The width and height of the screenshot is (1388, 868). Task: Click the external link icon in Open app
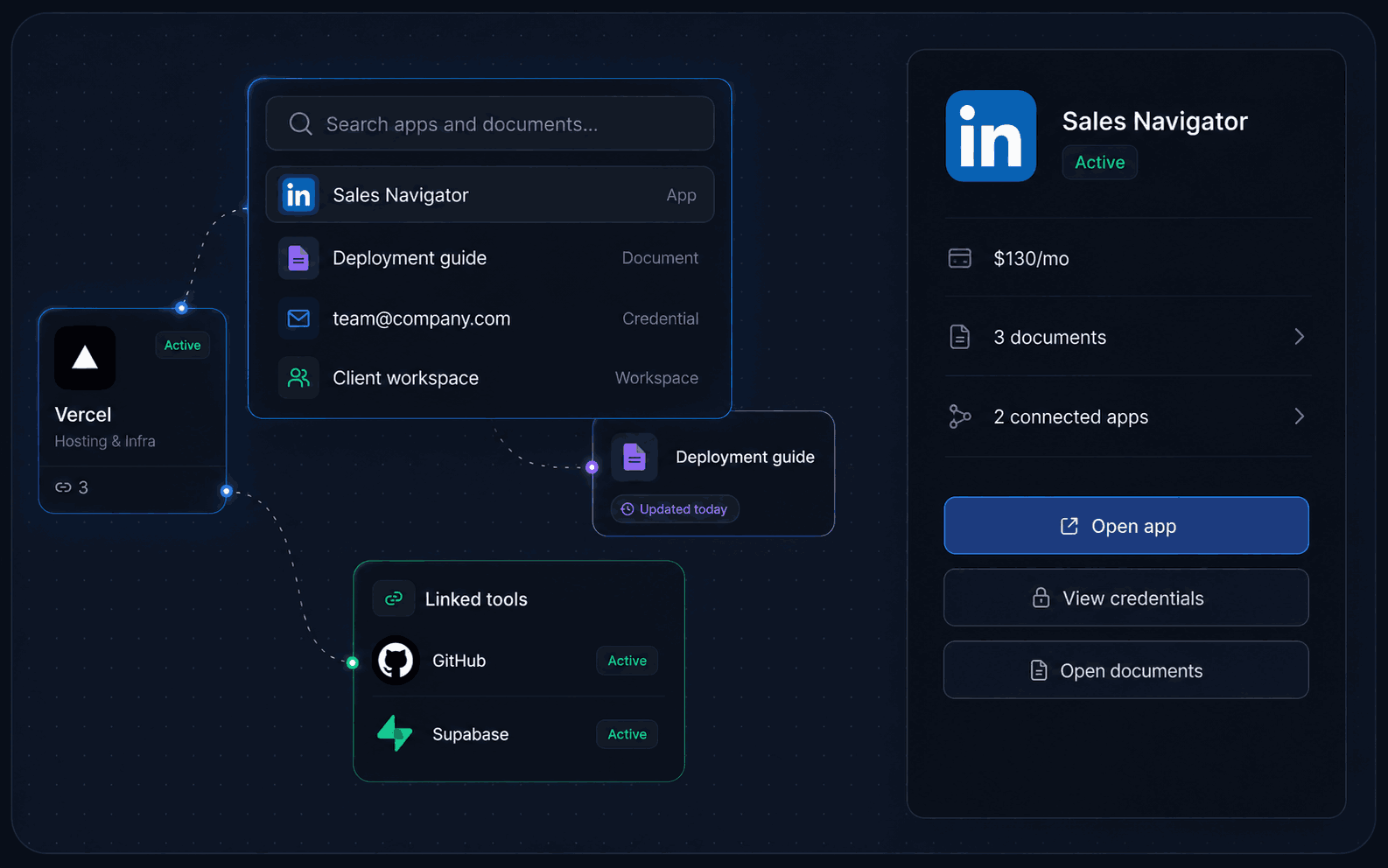[1069, 526]
